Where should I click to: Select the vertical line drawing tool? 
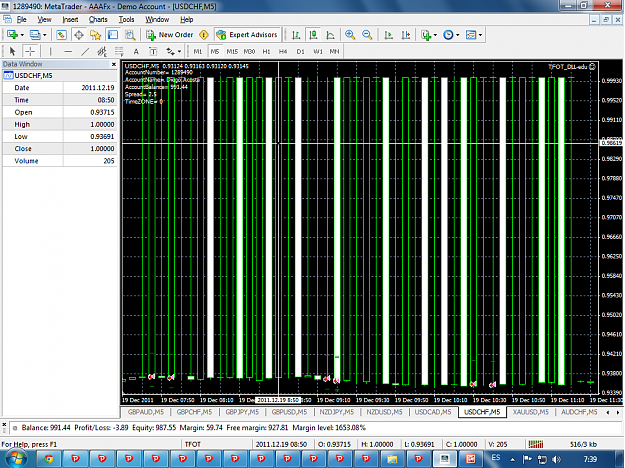(50, 51)
